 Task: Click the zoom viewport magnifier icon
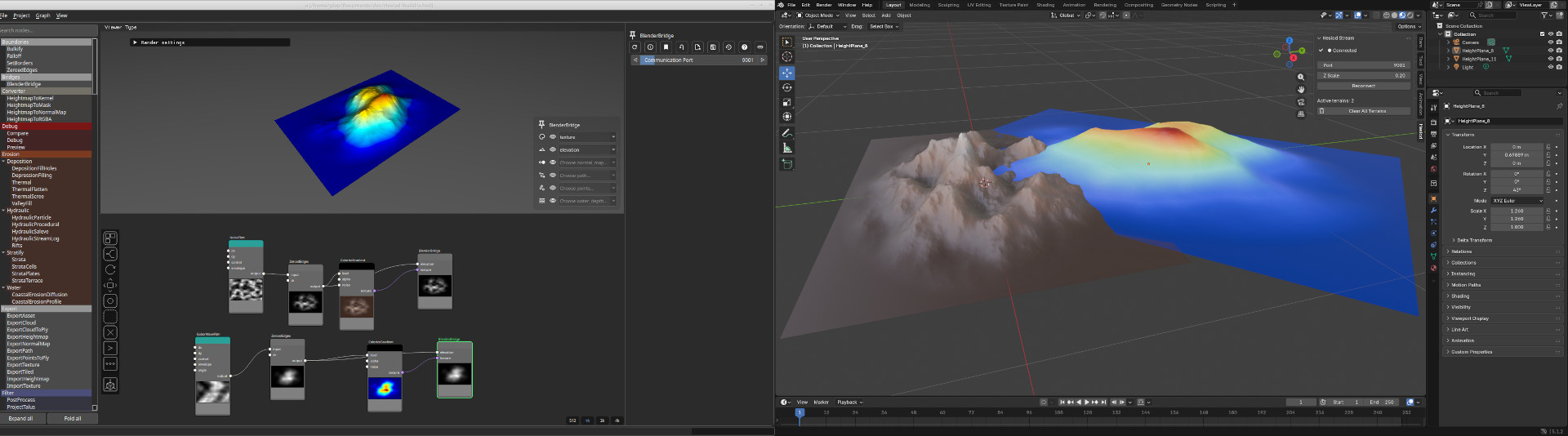coord(1301,78)
